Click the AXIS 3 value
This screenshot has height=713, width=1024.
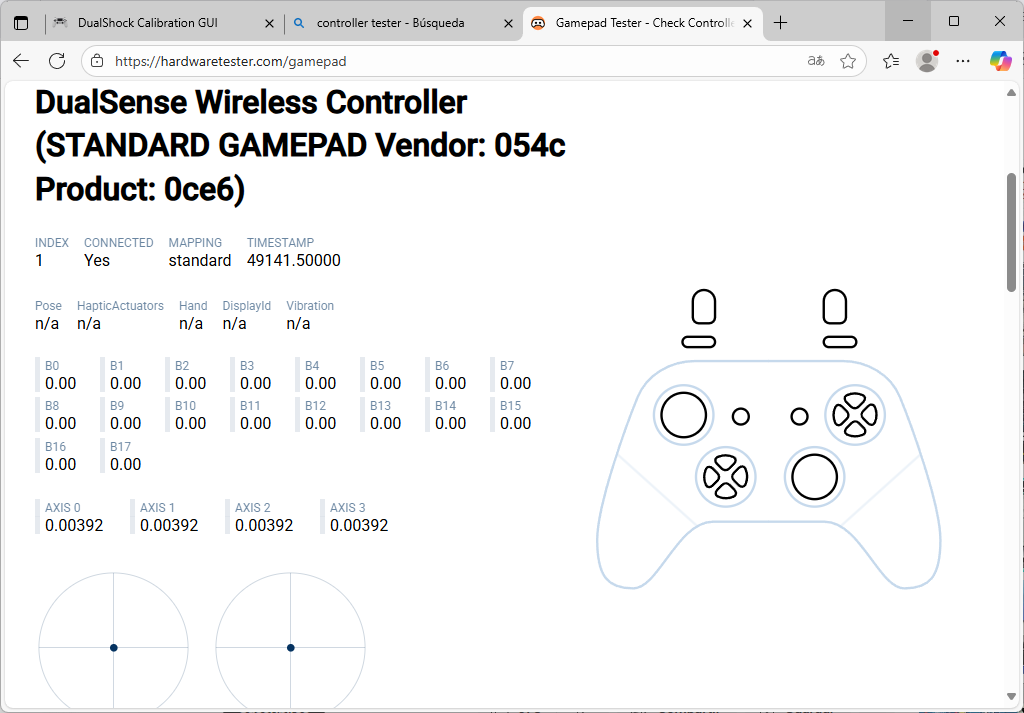click(x=359, y=526)
